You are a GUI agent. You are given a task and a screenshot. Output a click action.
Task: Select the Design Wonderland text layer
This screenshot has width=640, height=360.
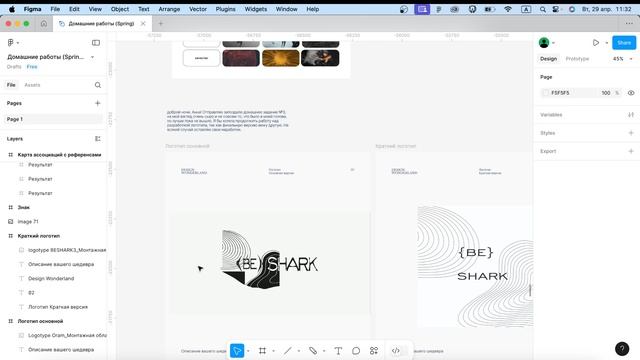pyautogui.click(x=51, y=278)
